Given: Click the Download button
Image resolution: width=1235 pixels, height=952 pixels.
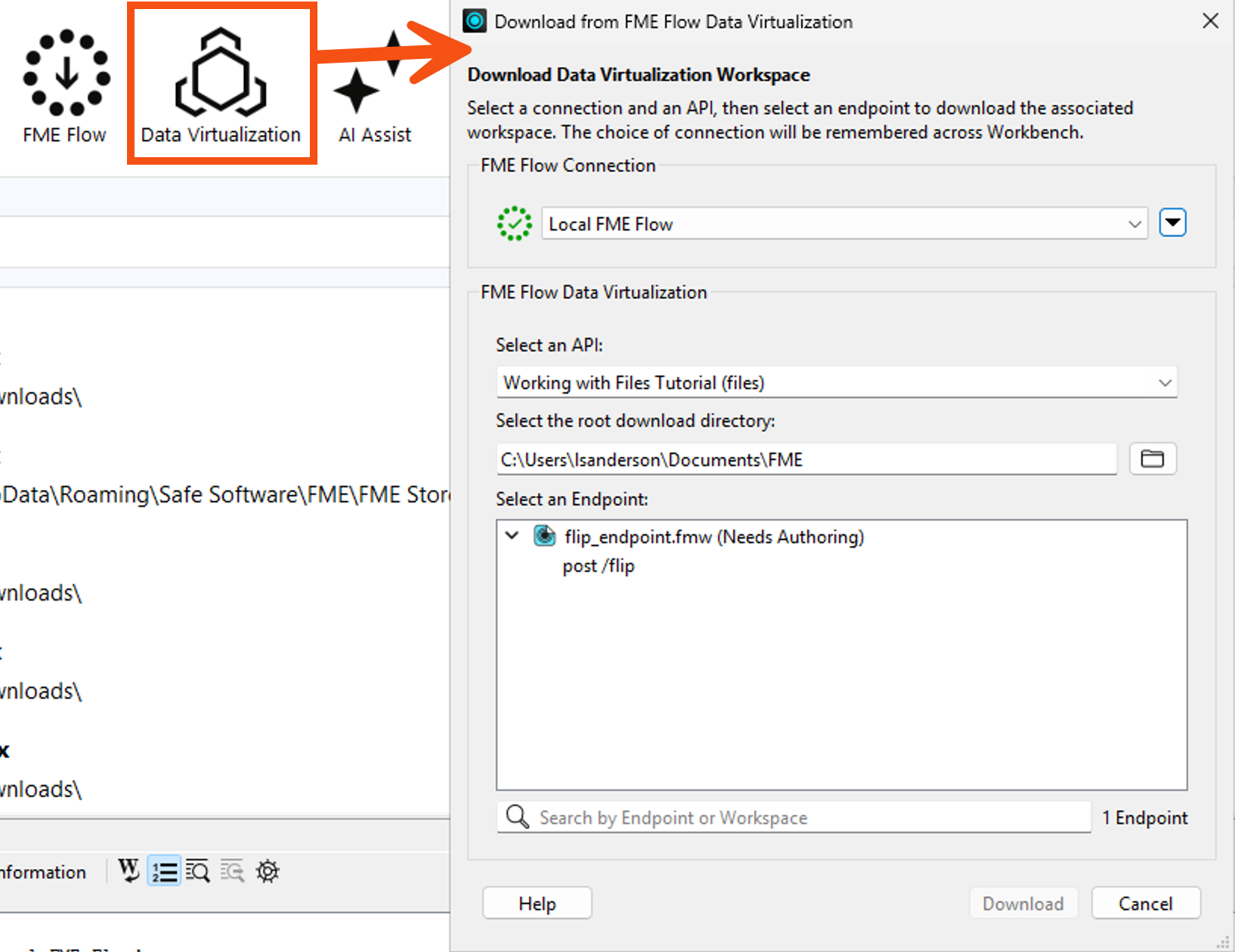Looking at the screenshot, I should pyautogui.click(x=1023, y=904).
